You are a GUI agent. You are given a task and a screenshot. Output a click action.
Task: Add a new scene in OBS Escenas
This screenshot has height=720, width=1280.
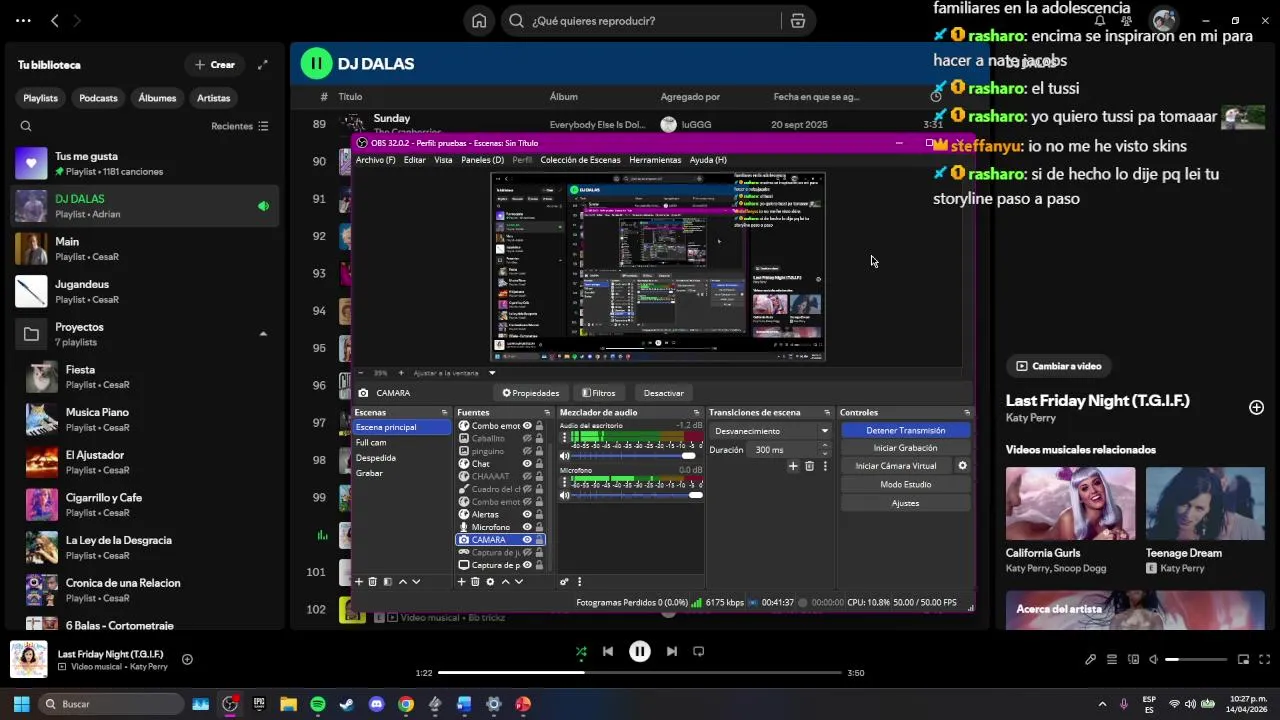tap(359, 582)
